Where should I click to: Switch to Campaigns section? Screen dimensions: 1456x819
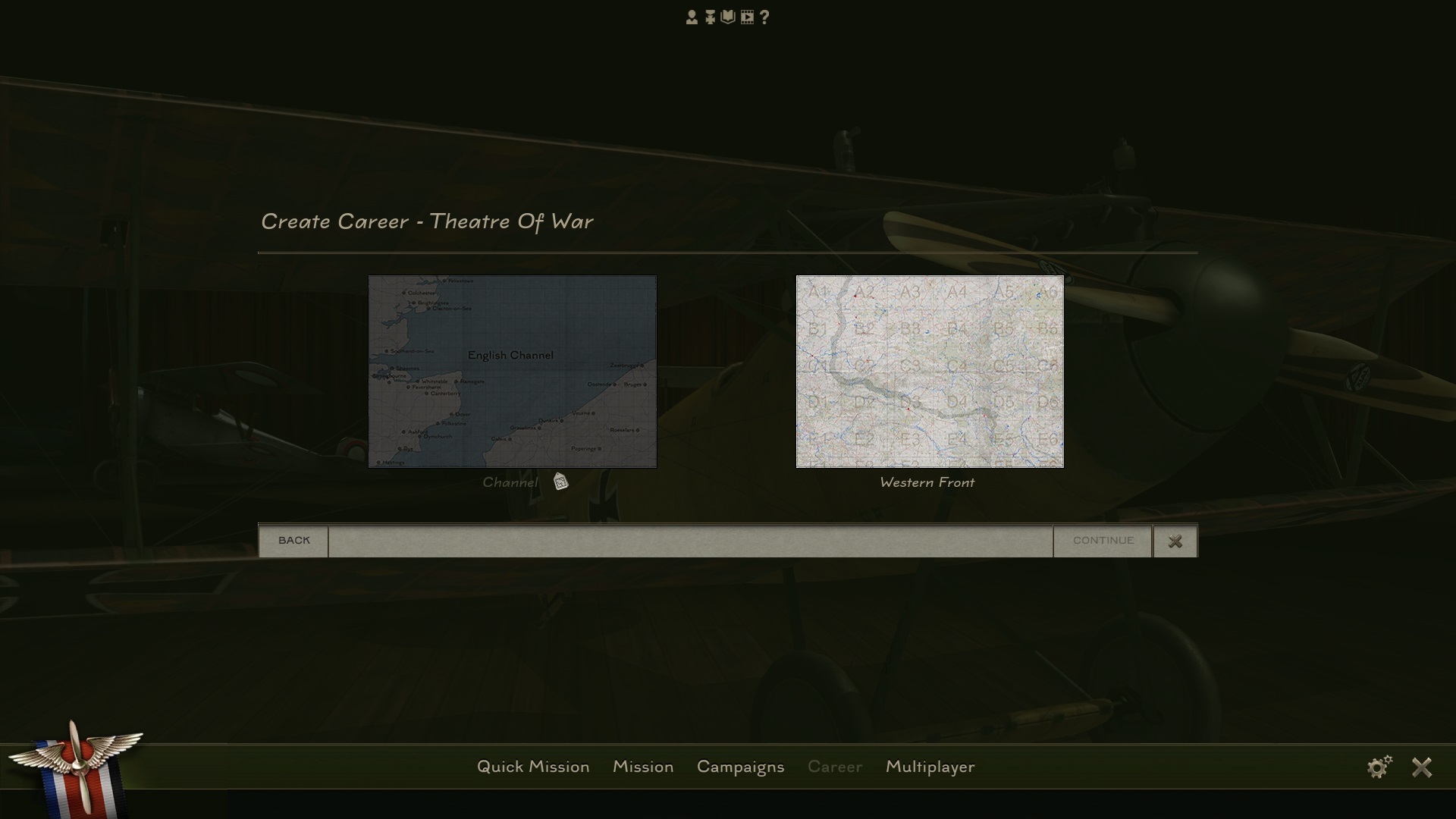coord(740,767)
